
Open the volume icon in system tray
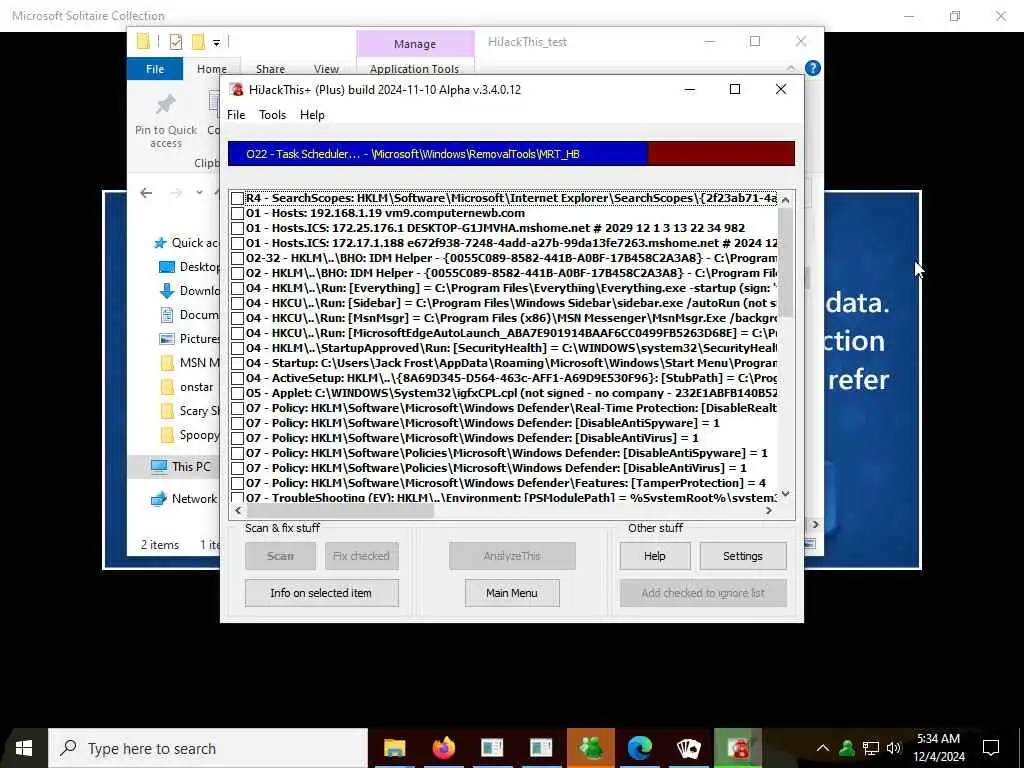[894, 748]
